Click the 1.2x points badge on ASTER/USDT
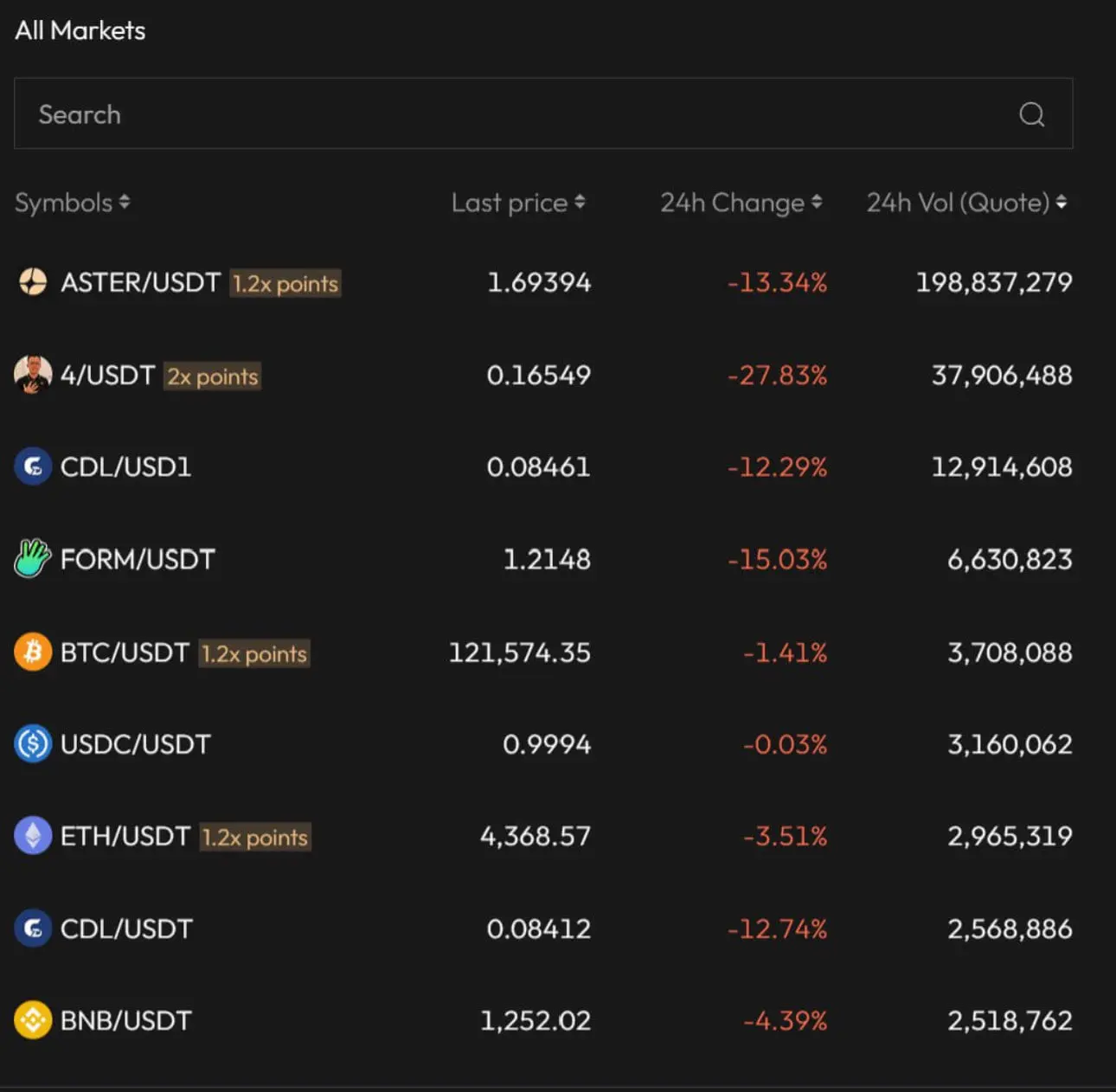Screen dimensions: 1116x1092 coord(285,284)
